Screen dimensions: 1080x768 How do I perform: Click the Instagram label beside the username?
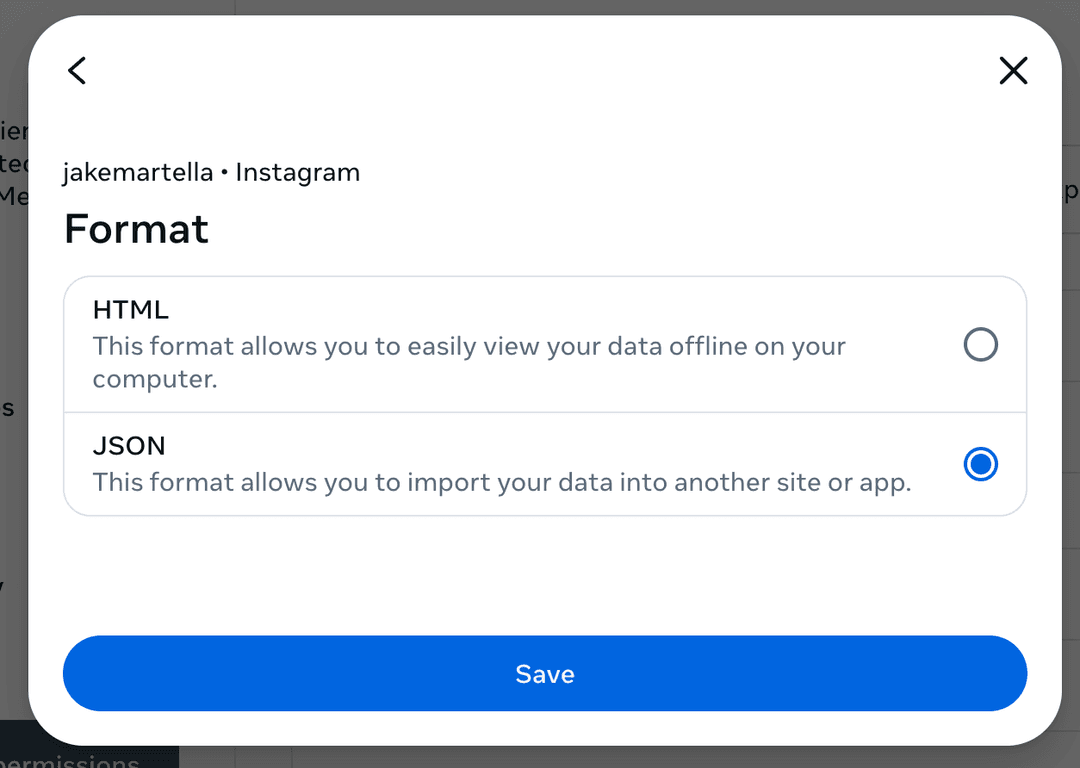point(297,173)
